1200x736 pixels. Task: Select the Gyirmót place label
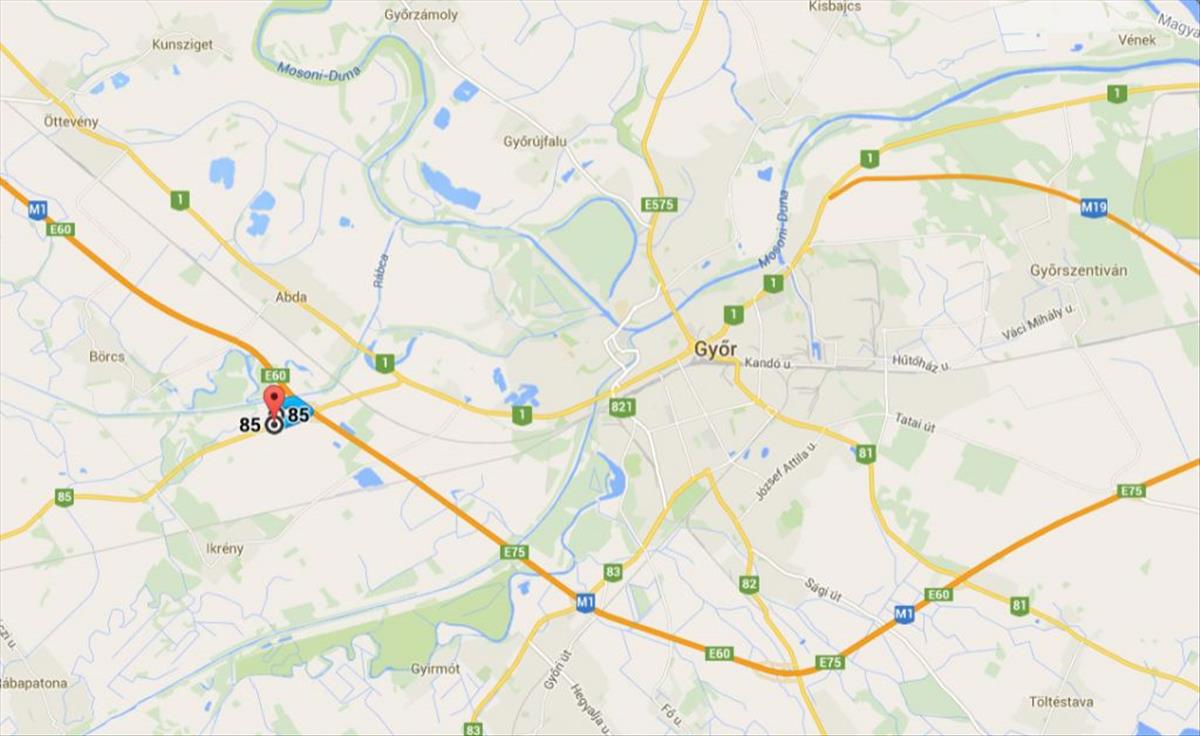[x=435, y=669]
